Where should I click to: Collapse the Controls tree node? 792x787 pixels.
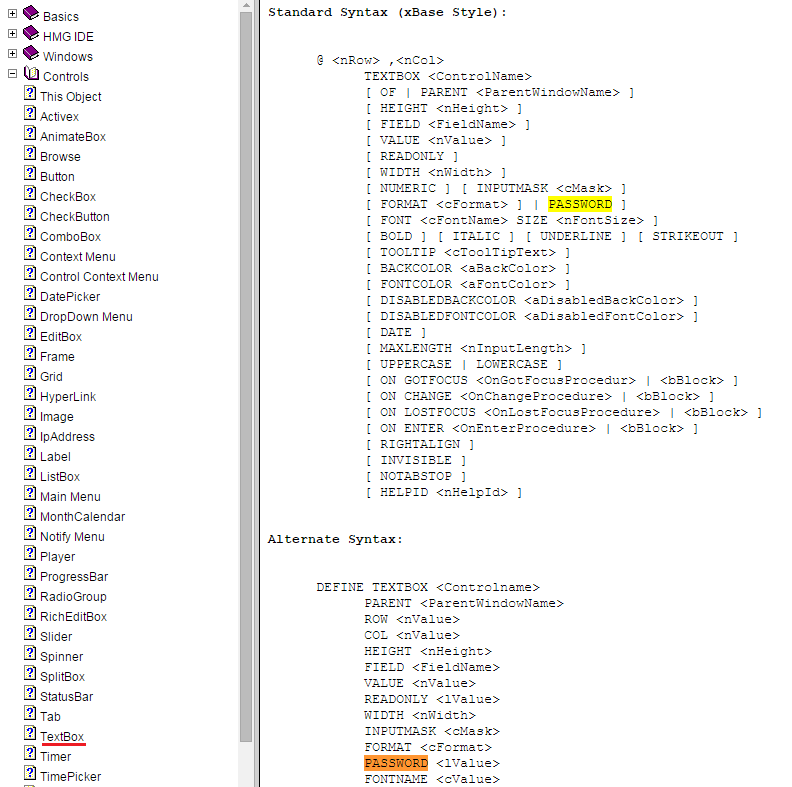12,75
